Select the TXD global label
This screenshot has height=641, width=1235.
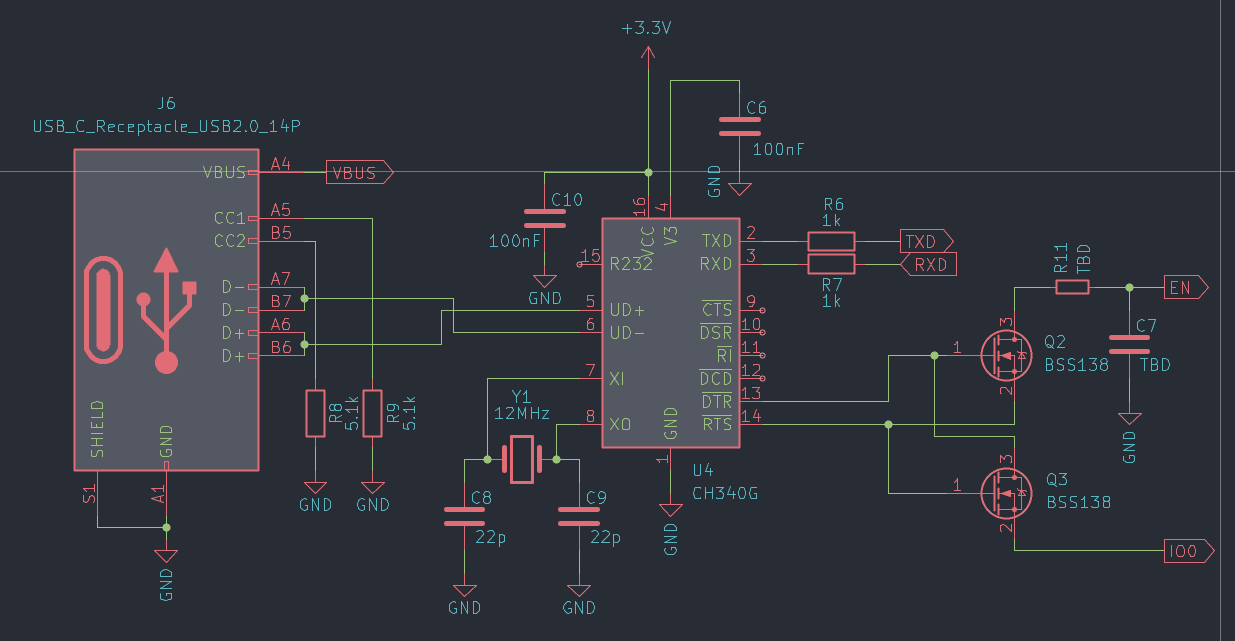pos(925,241)
